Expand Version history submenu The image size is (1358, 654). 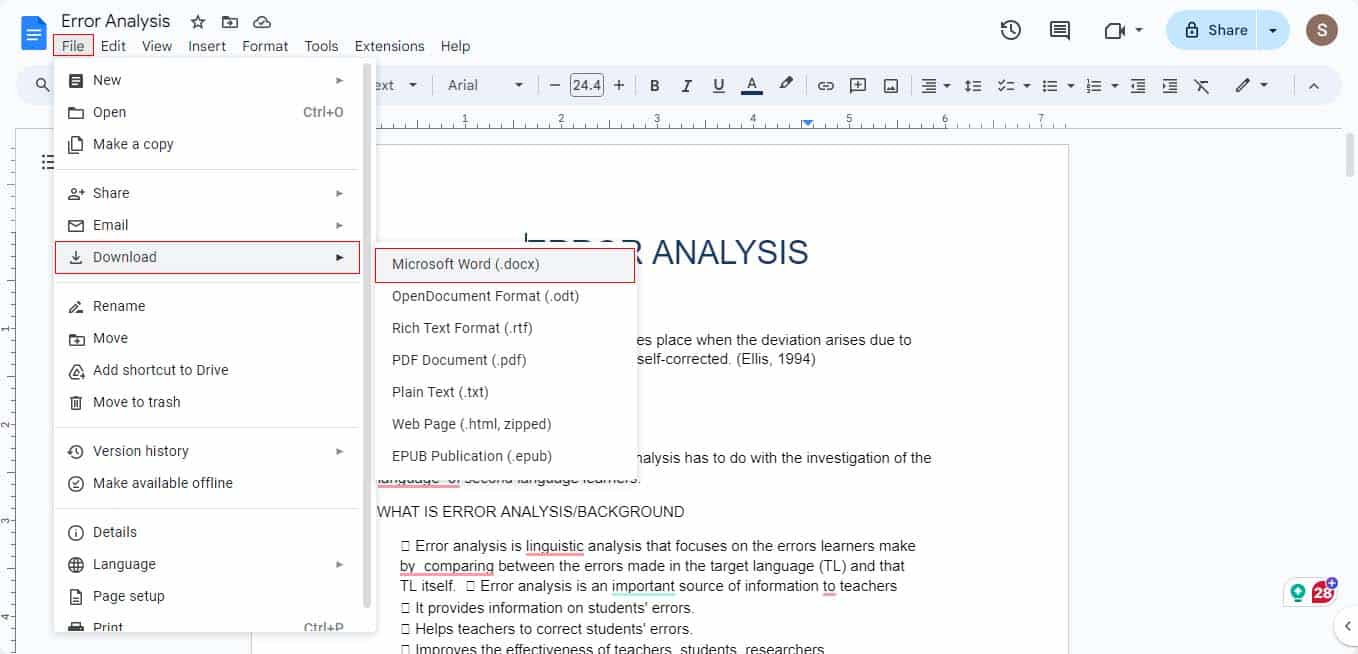pyautogui.click(x=207, y=451)
